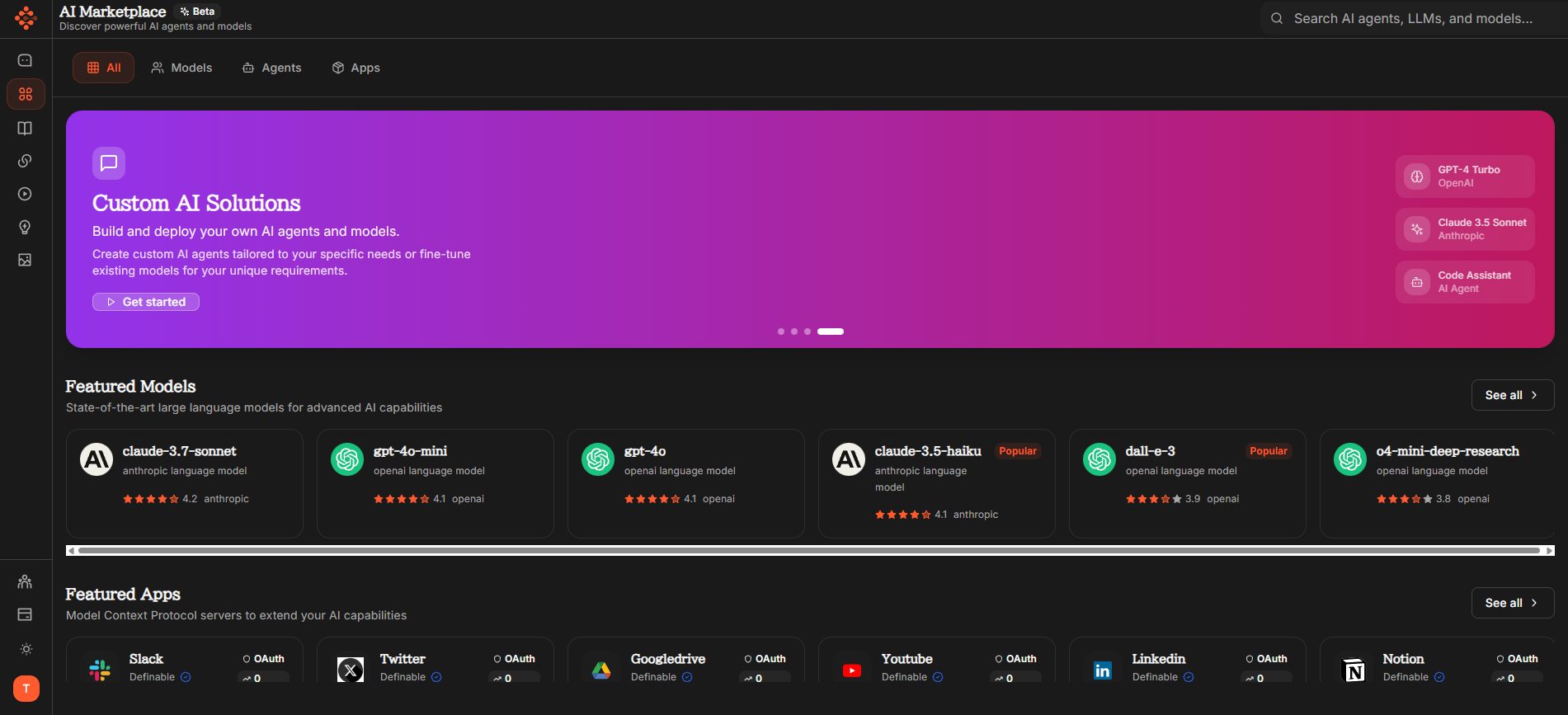Screen dimensions: 1568x715
Task: Open the claude-3.5-haiku model title
Action: tap(928, 451)
